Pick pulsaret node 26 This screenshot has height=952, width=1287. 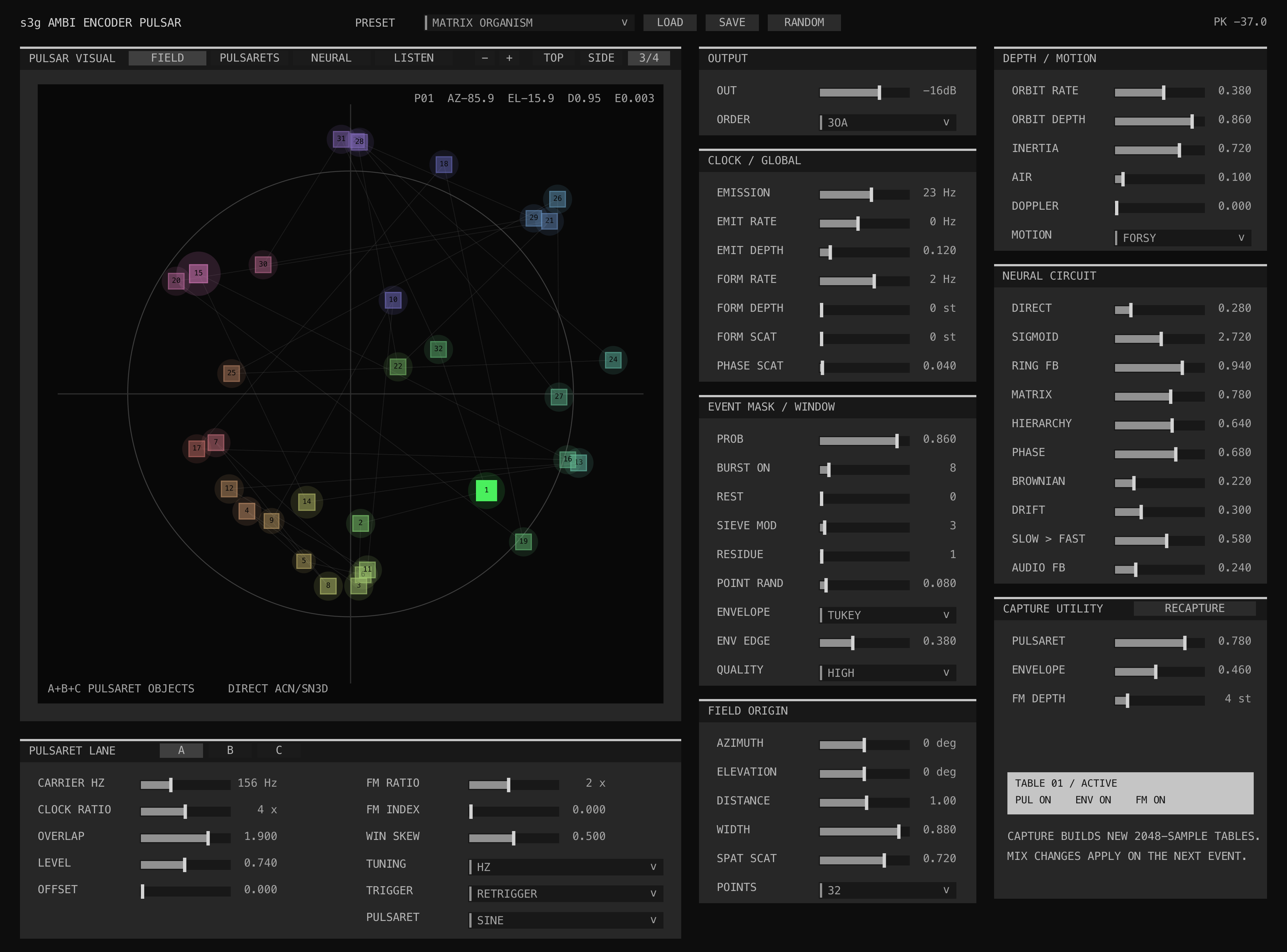click(557, 199)
